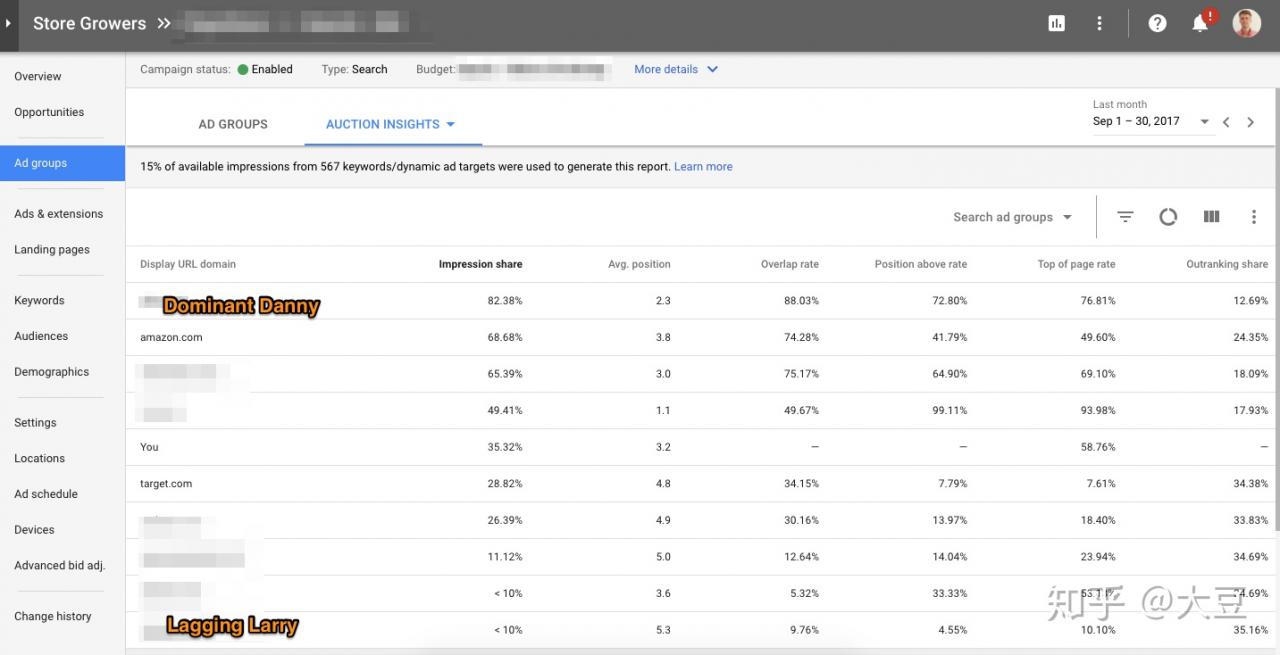This screenshot has height=655, width=1280.
Task: Open Advanced bid adj. in sidebar
Action: click(60, 565)
